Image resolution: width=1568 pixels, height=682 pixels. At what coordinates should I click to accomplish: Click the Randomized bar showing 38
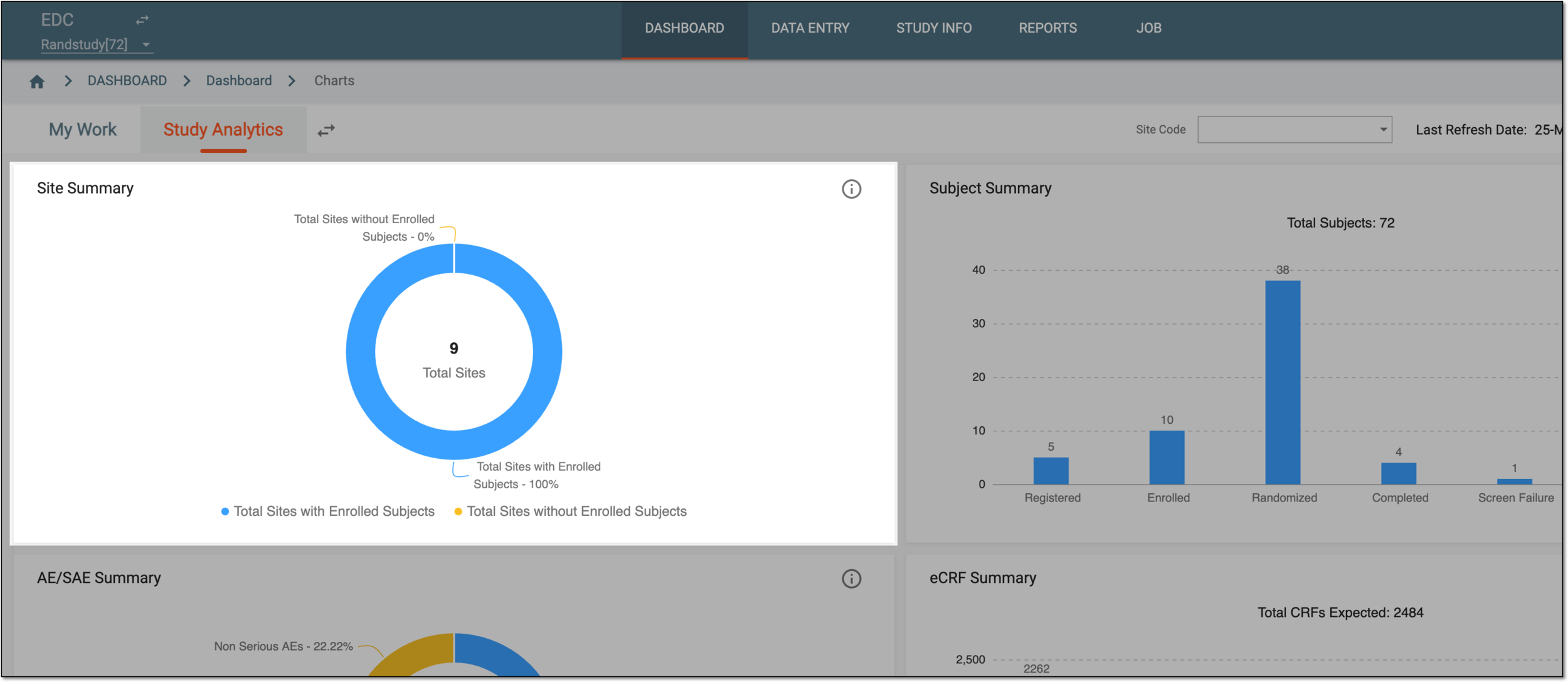1283,382
